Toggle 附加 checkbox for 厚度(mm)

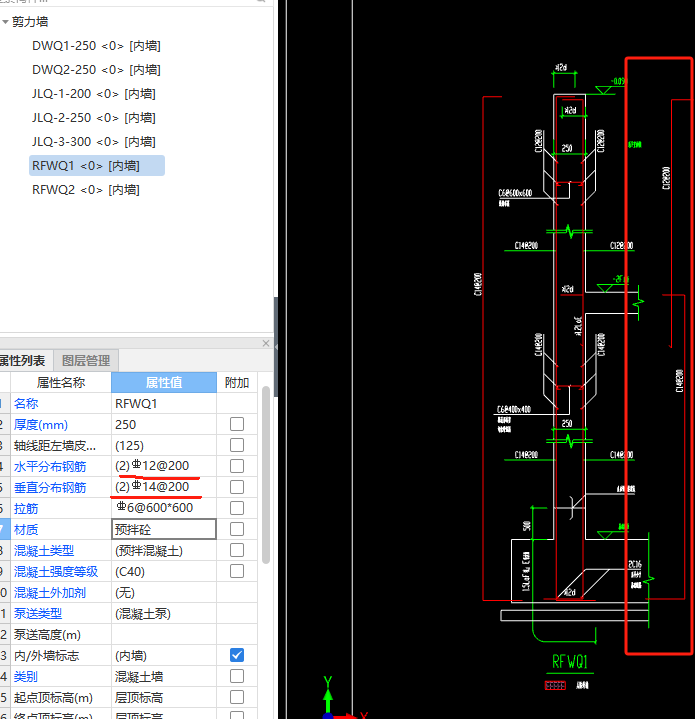(237, 424)
